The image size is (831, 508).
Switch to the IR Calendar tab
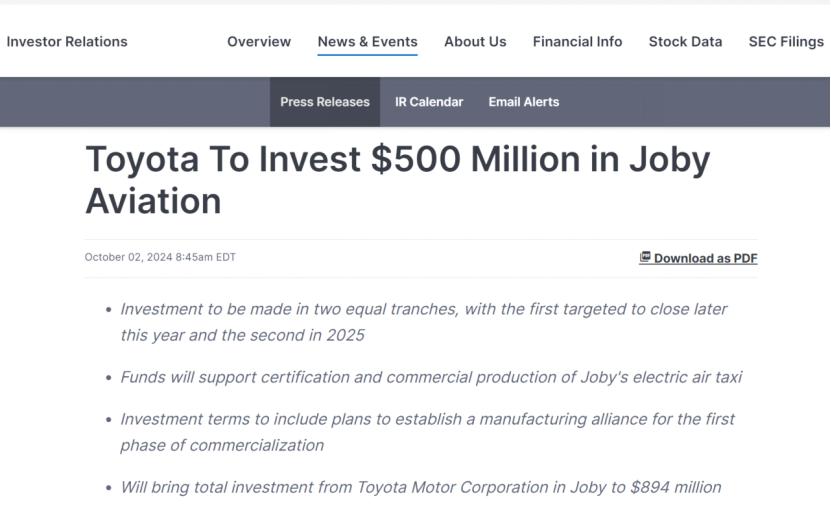429,102
